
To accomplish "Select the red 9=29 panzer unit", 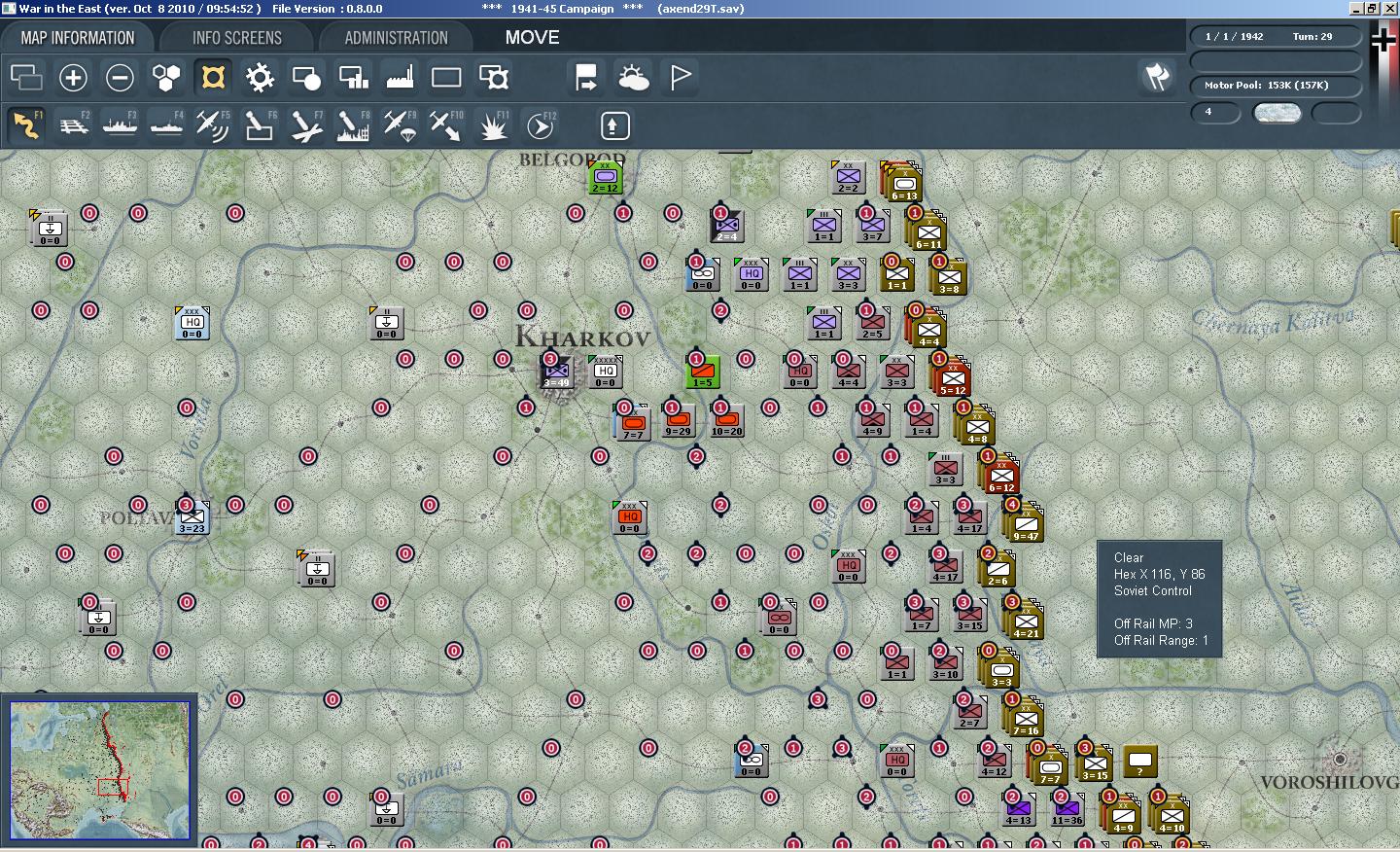I will tap(678, 420).
